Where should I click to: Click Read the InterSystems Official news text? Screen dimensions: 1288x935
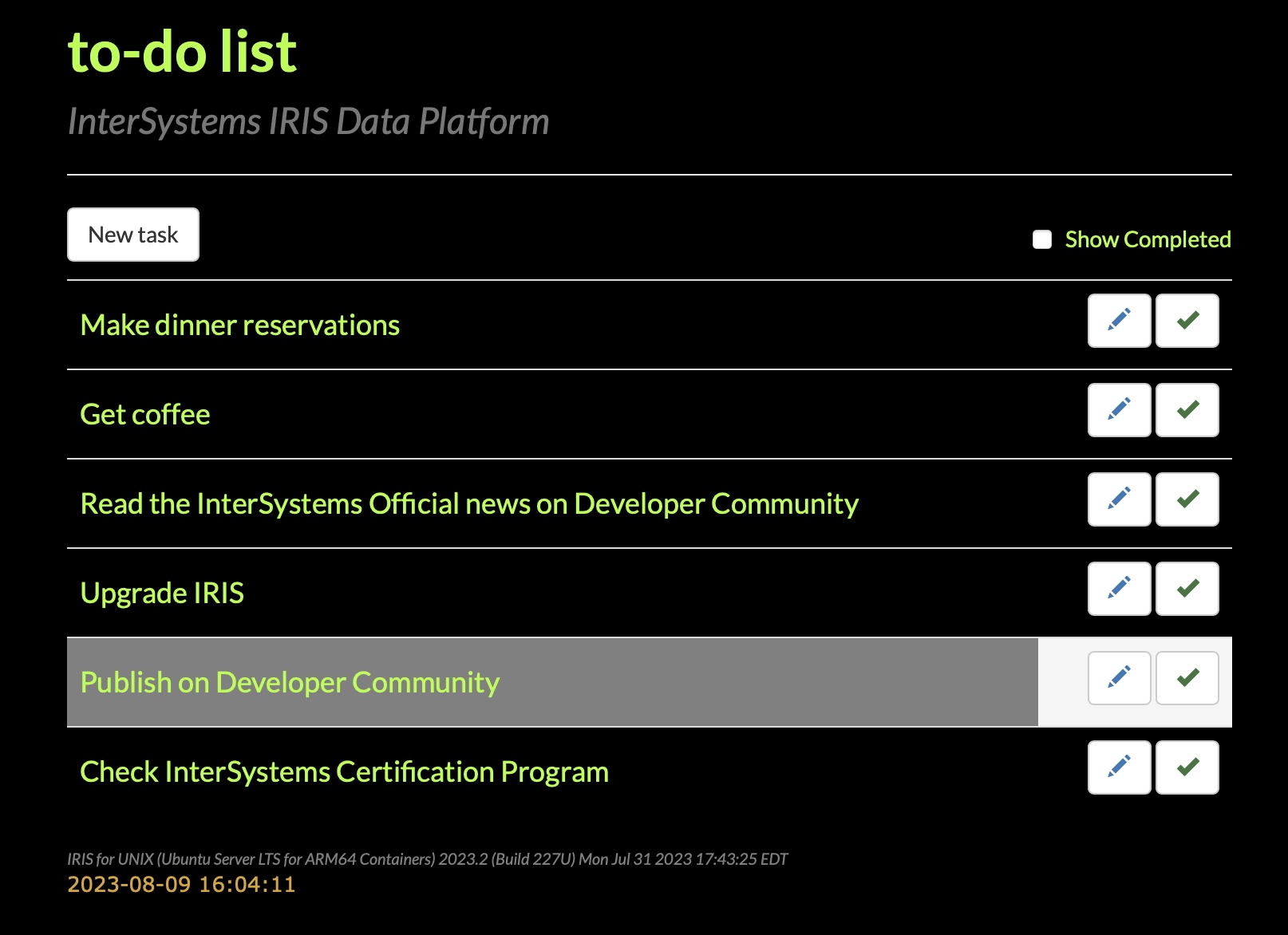pyautogui.click(x=469, y=503)
